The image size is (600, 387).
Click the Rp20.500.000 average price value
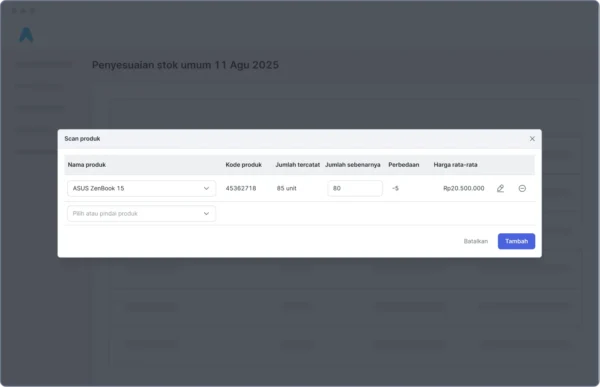pos(463,188)
